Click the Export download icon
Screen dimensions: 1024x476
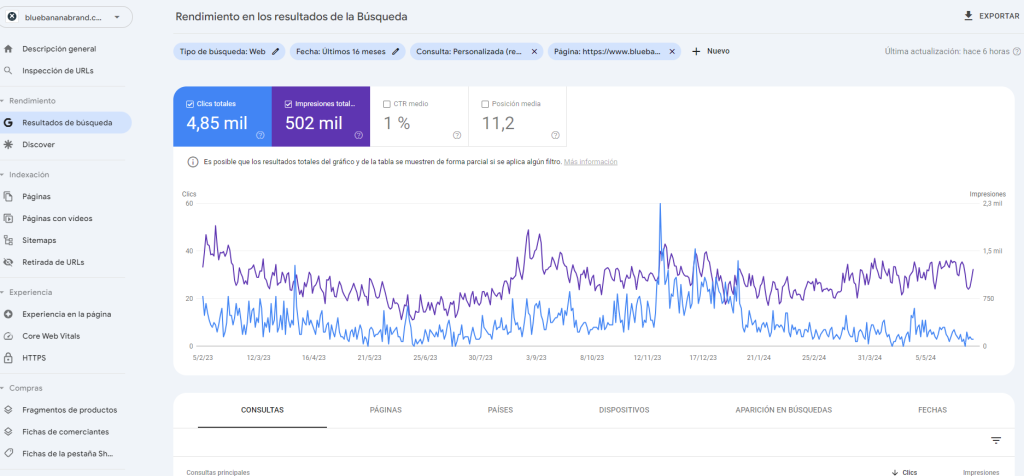tap(967, 16)
